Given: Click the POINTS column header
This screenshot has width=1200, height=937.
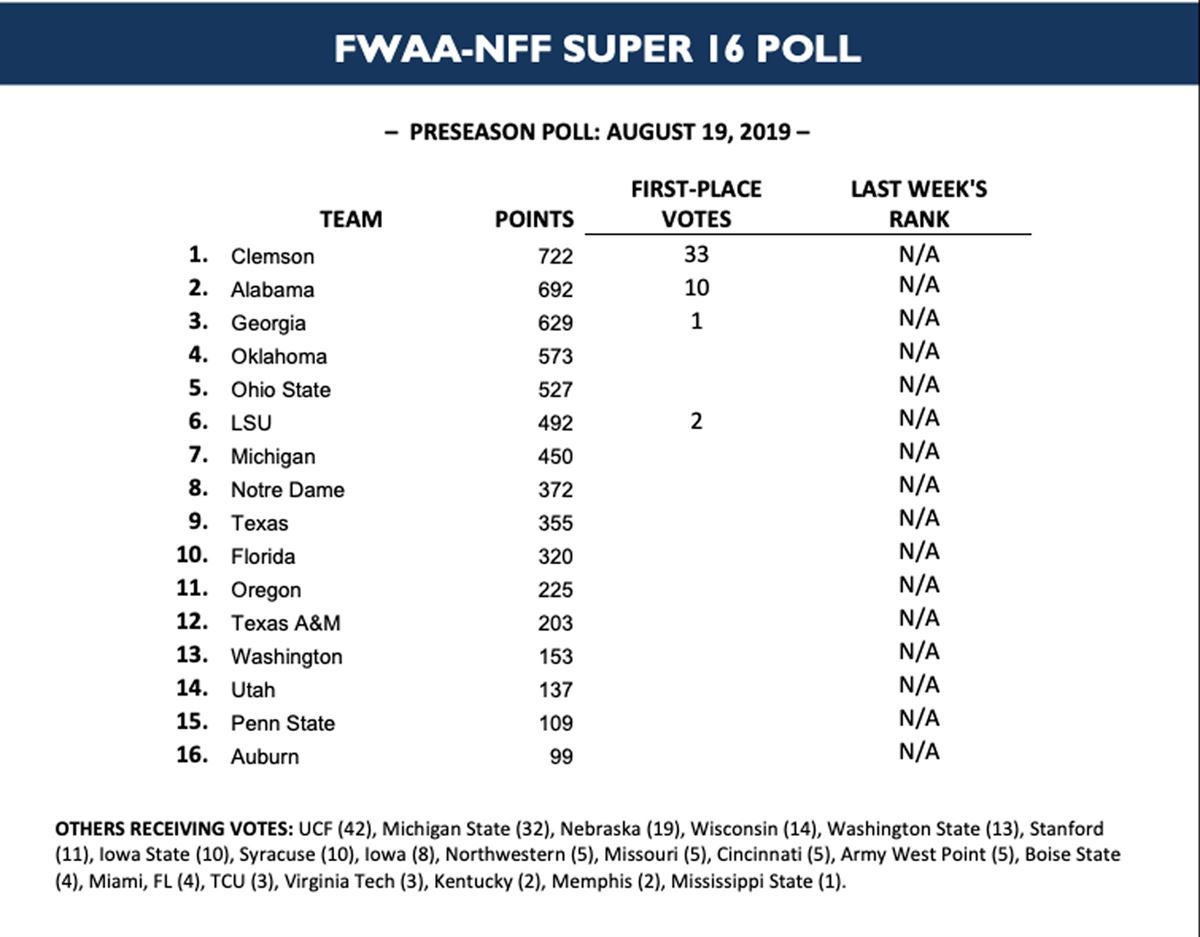Looking at the screenshot, I should (x=535, y=219).
